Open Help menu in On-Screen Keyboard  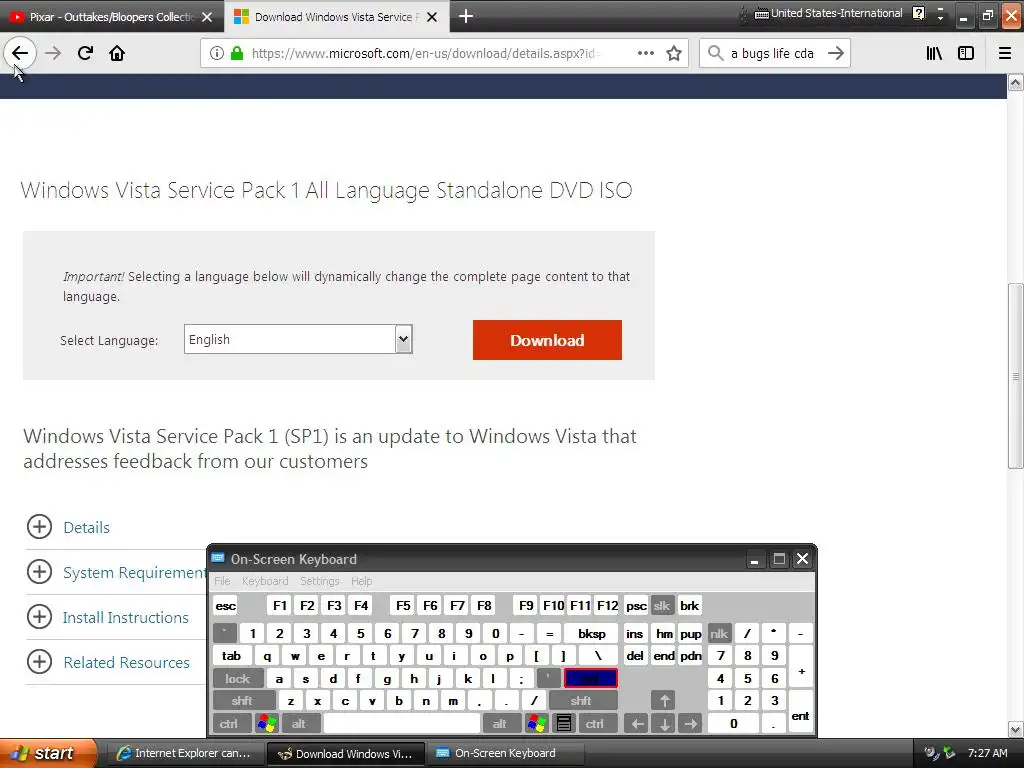point(361,581)
